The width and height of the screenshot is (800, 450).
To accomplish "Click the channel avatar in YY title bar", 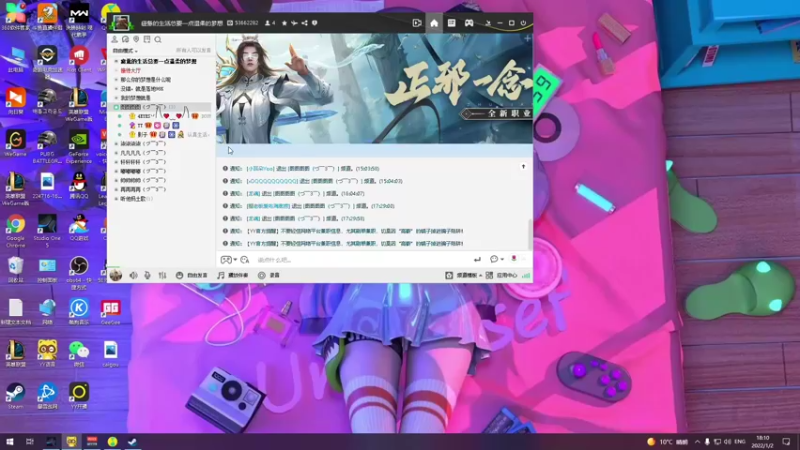I will pos(121,22).
